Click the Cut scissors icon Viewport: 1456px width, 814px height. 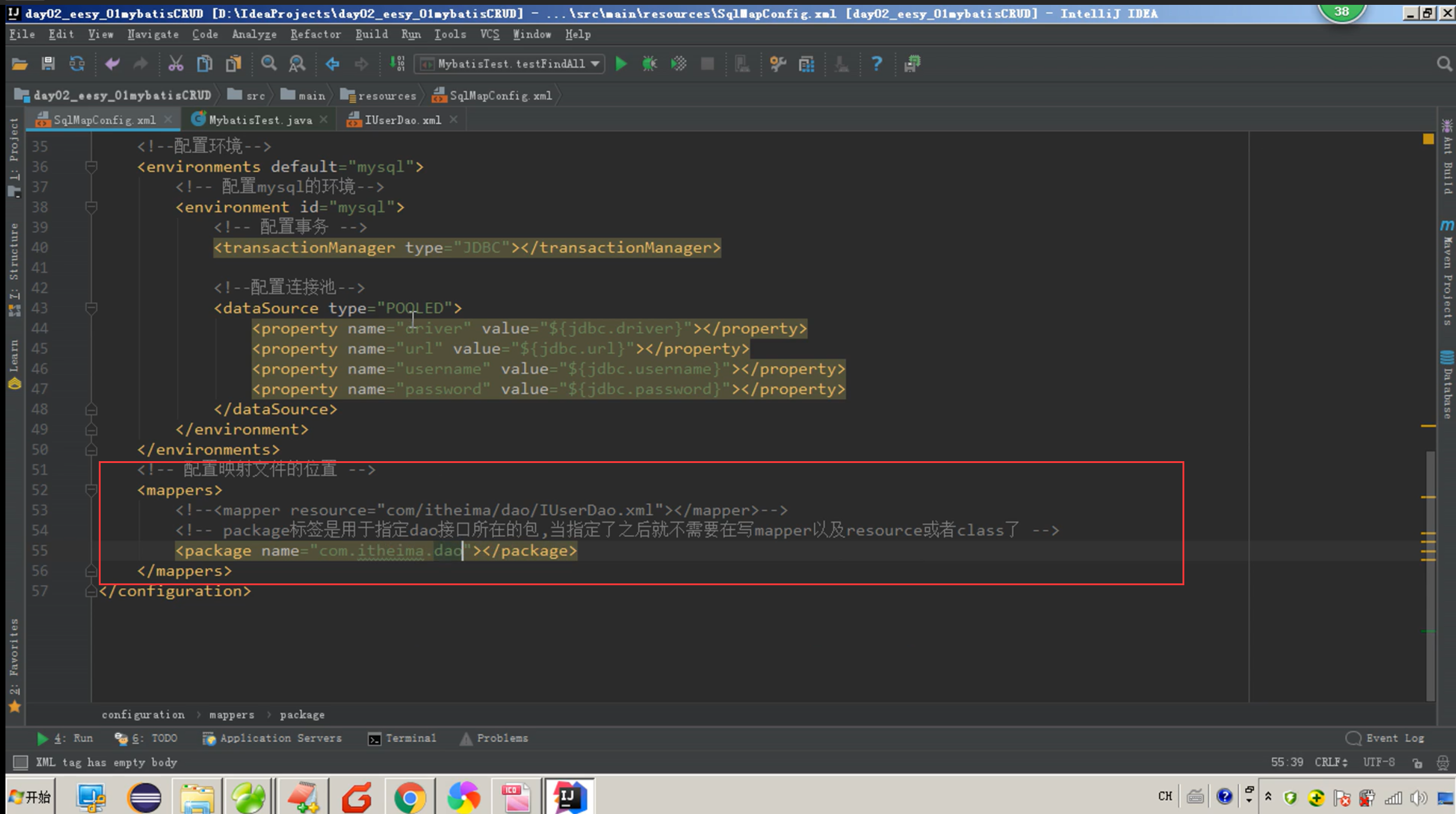(x=175, y=64)
